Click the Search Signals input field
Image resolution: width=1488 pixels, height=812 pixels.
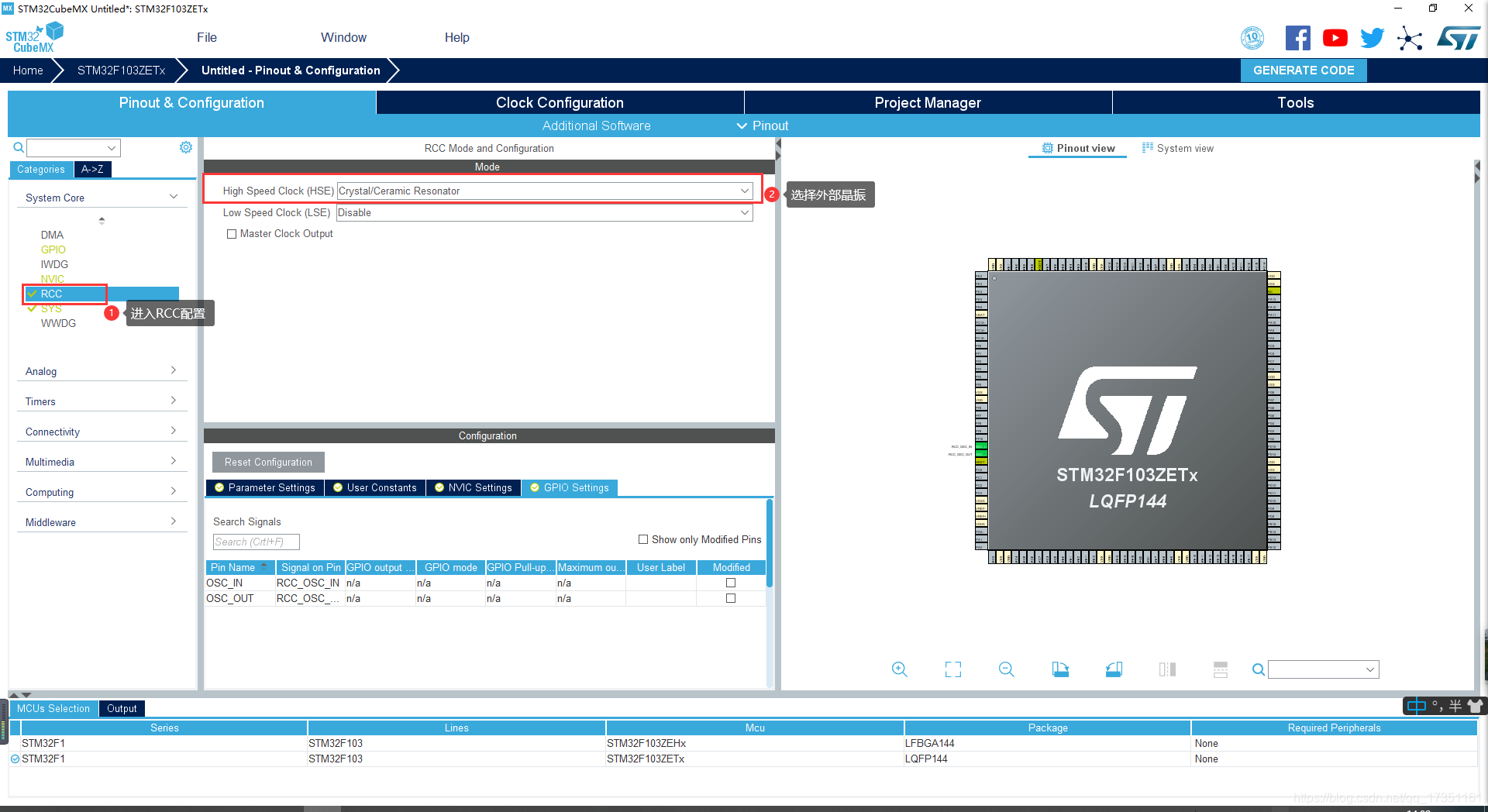[256, 542]
